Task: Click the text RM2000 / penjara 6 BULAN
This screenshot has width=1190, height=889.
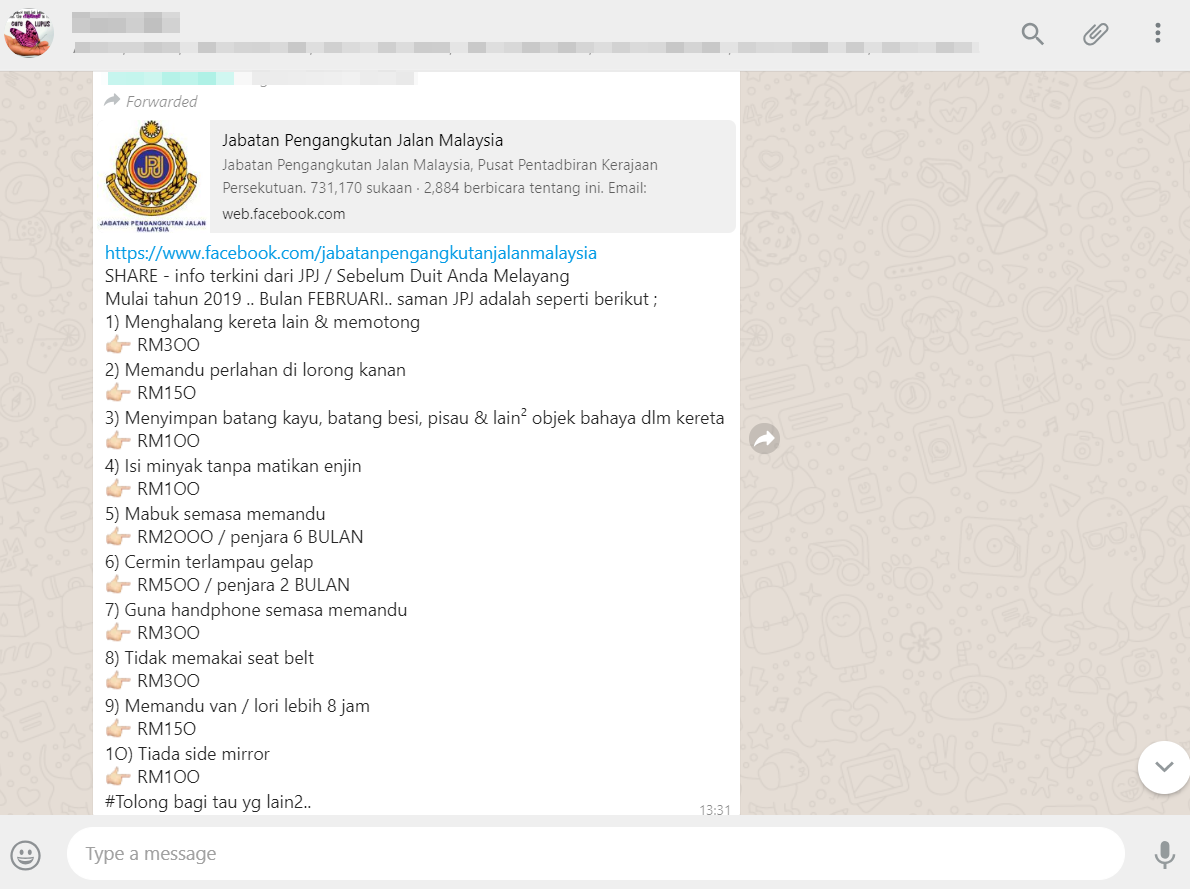Action: point(250,537)
